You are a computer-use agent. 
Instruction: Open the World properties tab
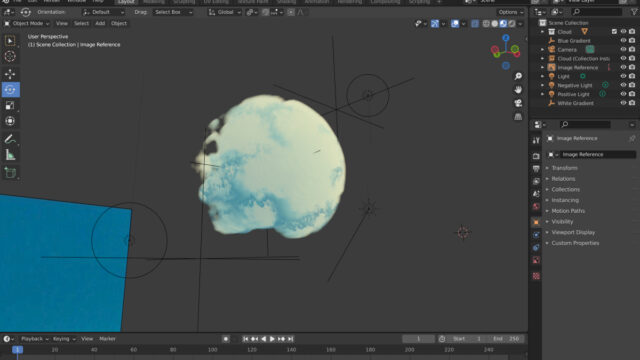coord(536,207)
